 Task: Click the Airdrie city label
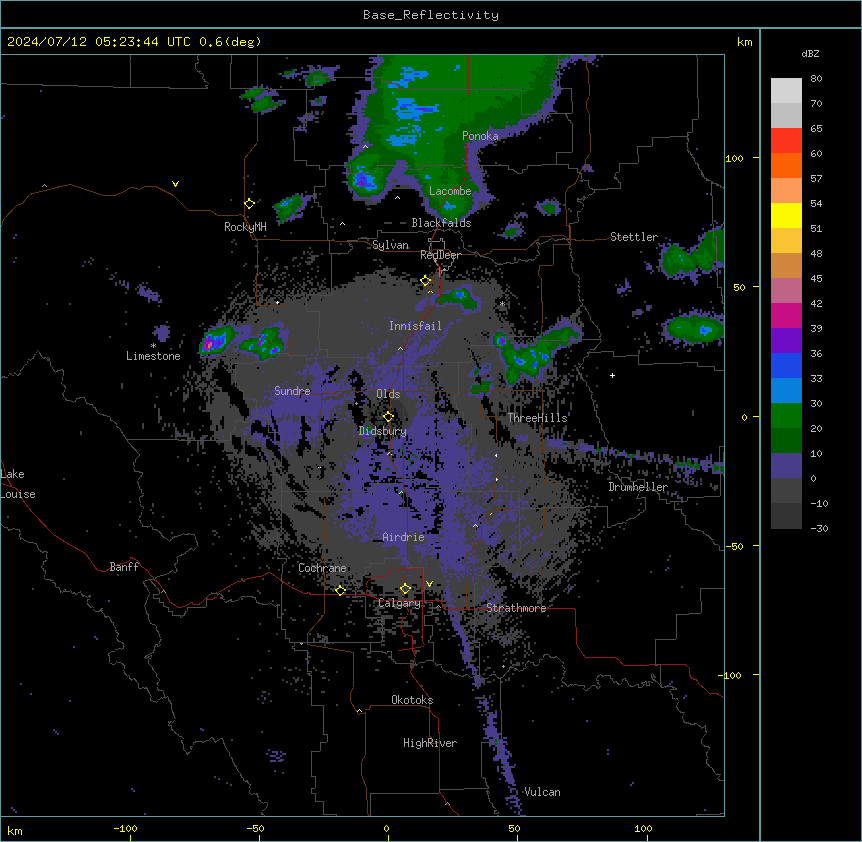(404, 537)
